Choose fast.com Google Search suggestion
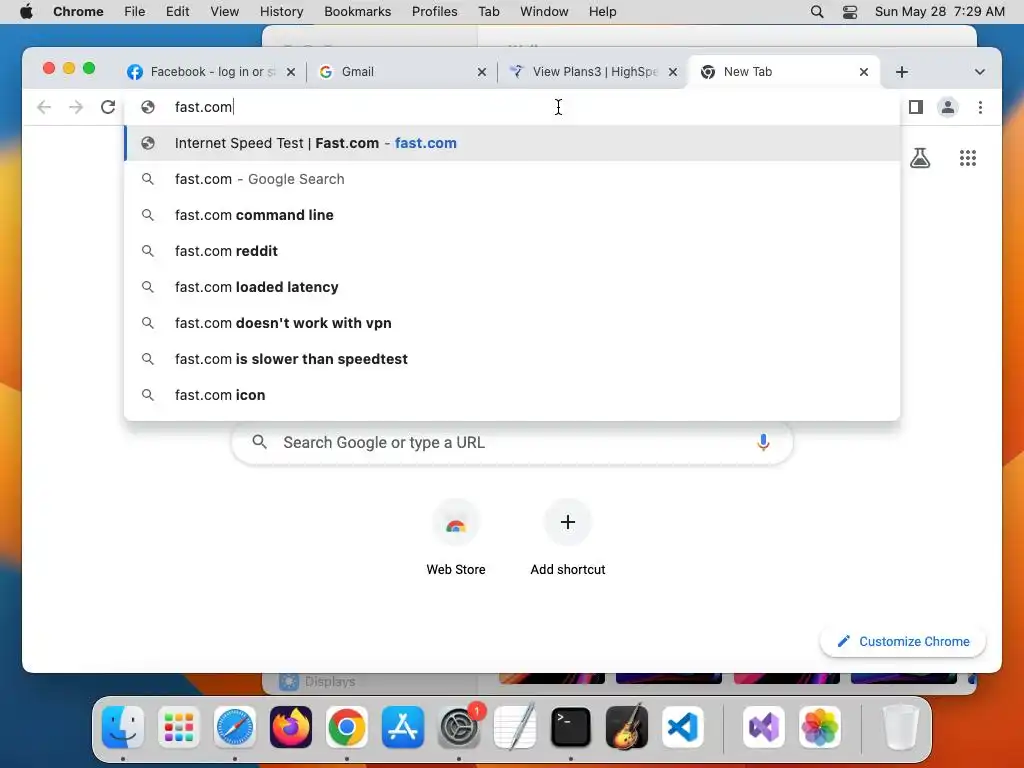Viewport: 1024px width, 768px height. (512, 179)
